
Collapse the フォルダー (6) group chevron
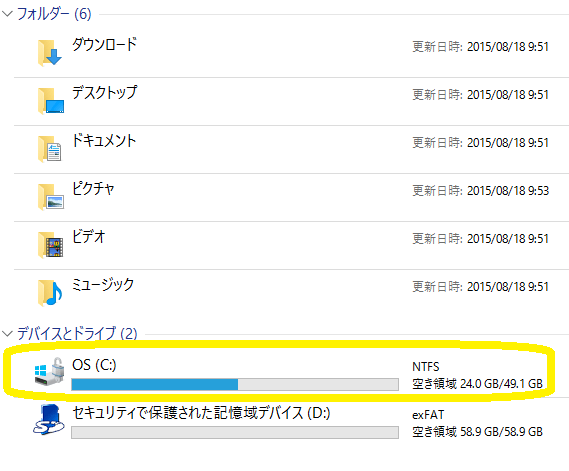[x=8, y=14]
